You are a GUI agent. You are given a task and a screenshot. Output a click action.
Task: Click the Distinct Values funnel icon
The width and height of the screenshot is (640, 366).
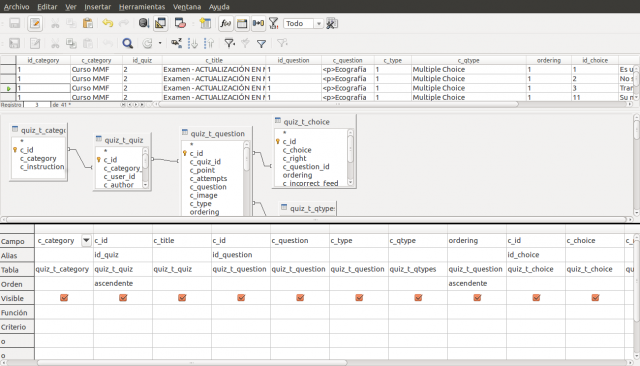(x=273, y=24)
